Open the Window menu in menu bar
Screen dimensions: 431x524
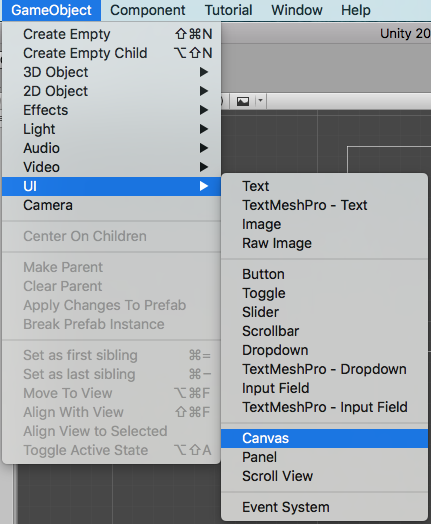pyautogui.click(x=297, y=10)
